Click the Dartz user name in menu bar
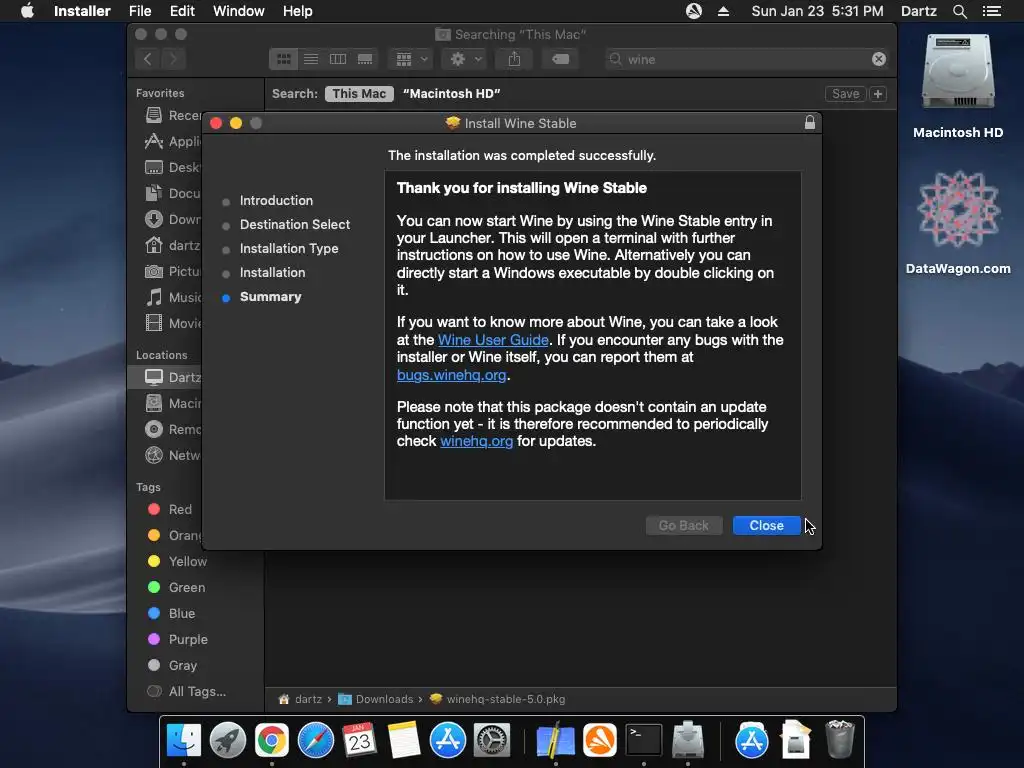1024x768 pixels. pos(918,11)
